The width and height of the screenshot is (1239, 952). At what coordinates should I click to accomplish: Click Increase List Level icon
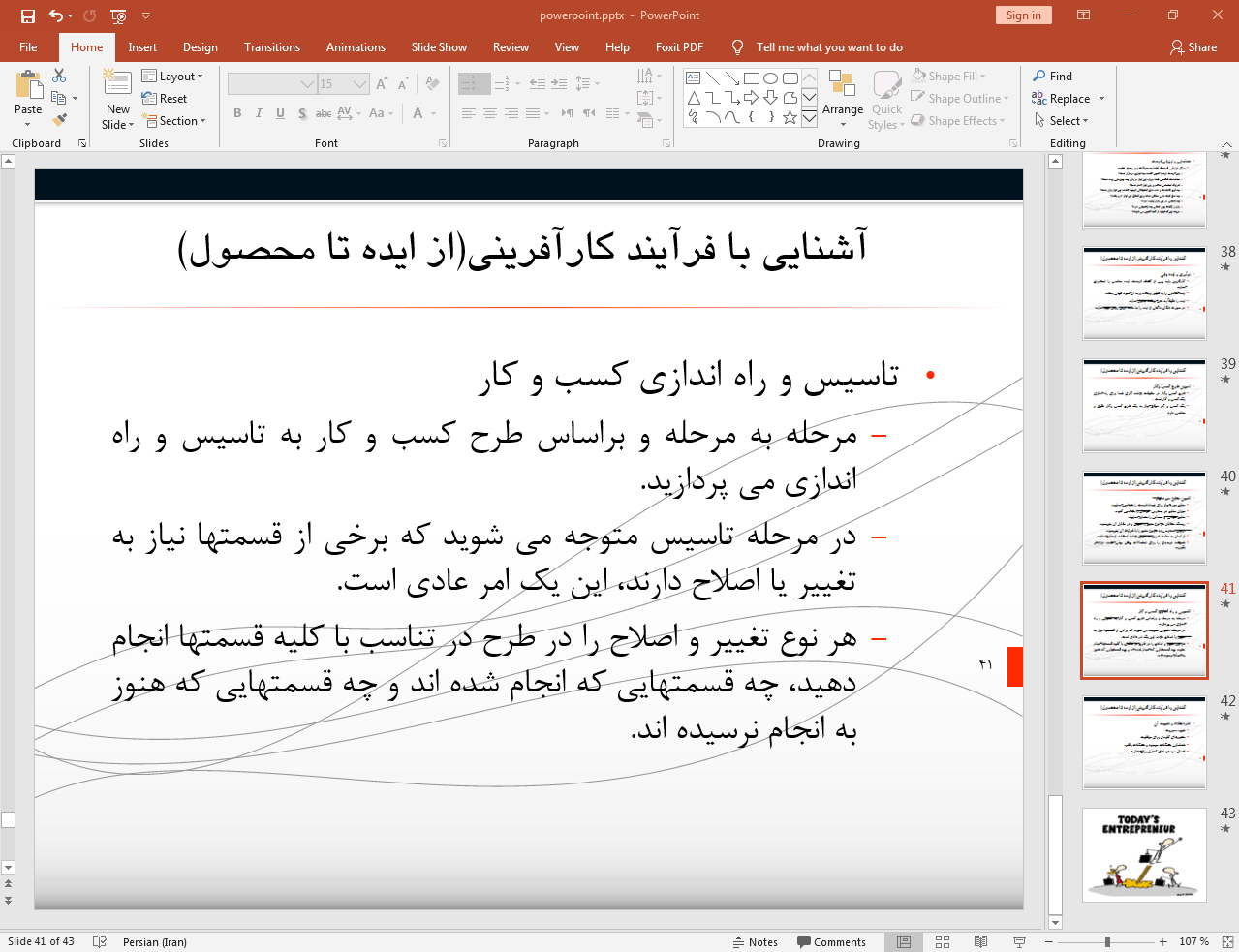pos(559,83)
